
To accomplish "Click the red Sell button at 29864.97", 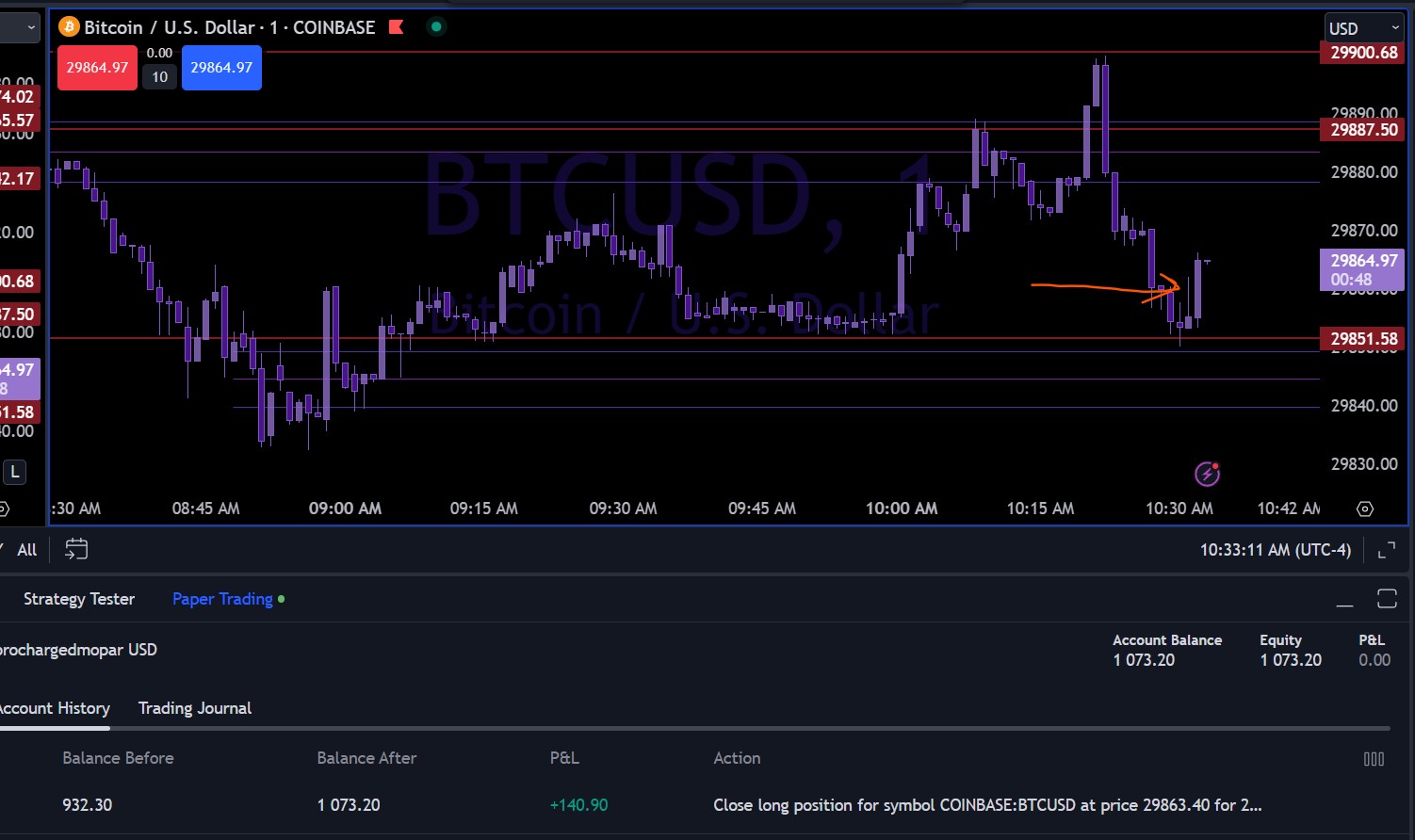I will point(97,68).
